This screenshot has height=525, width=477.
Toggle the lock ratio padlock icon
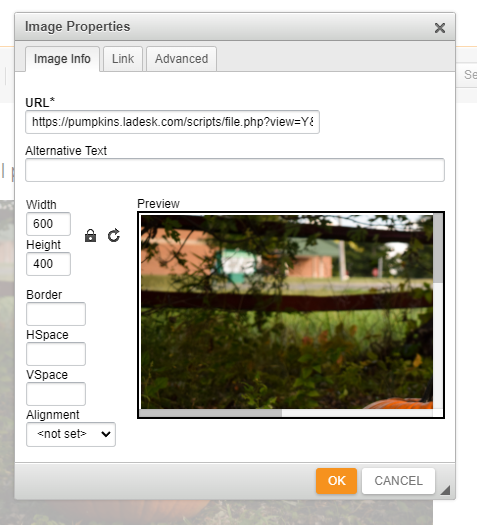90,236
